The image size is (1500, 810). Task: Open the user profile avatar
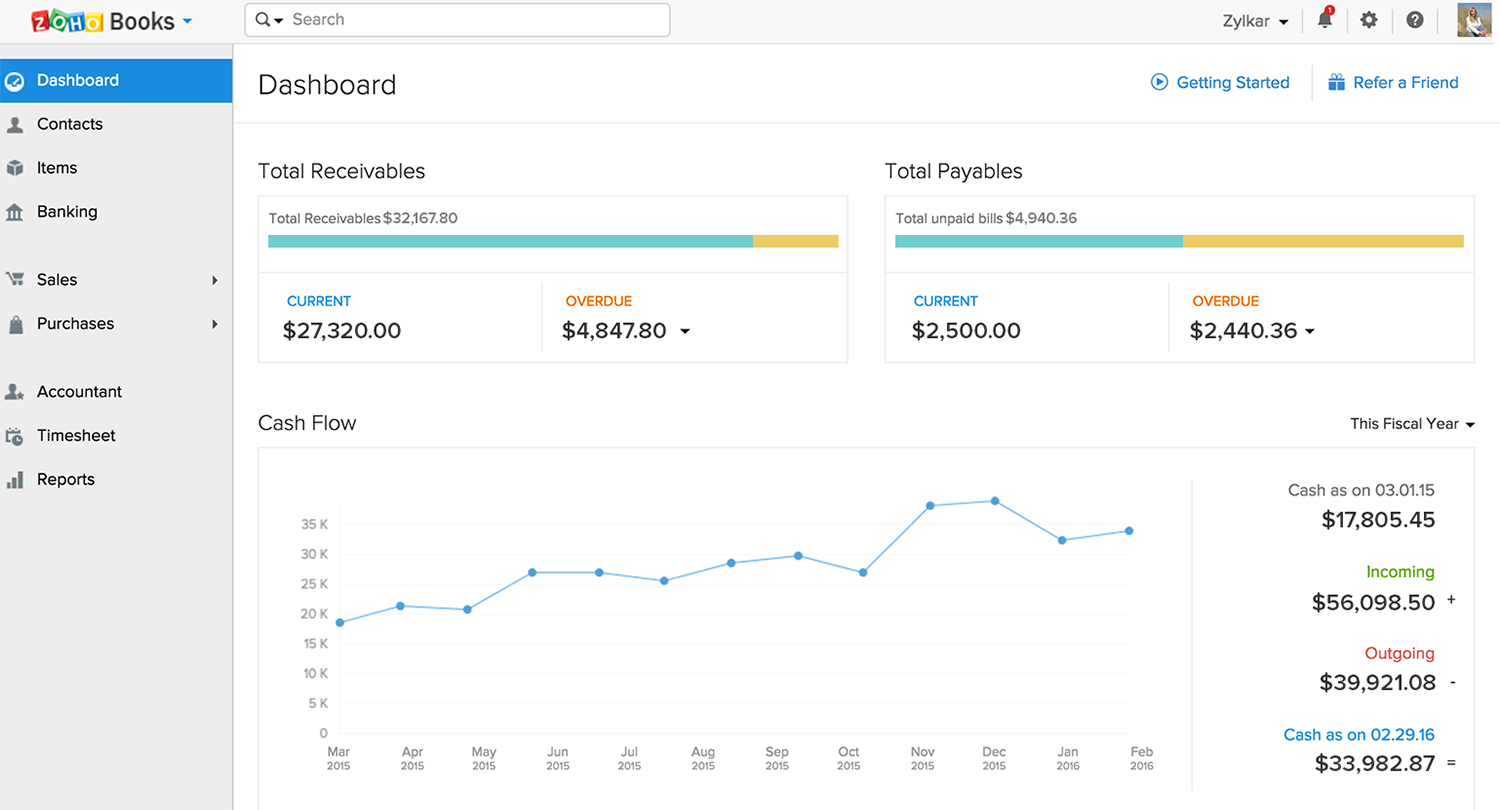[x=1474, y=20]
